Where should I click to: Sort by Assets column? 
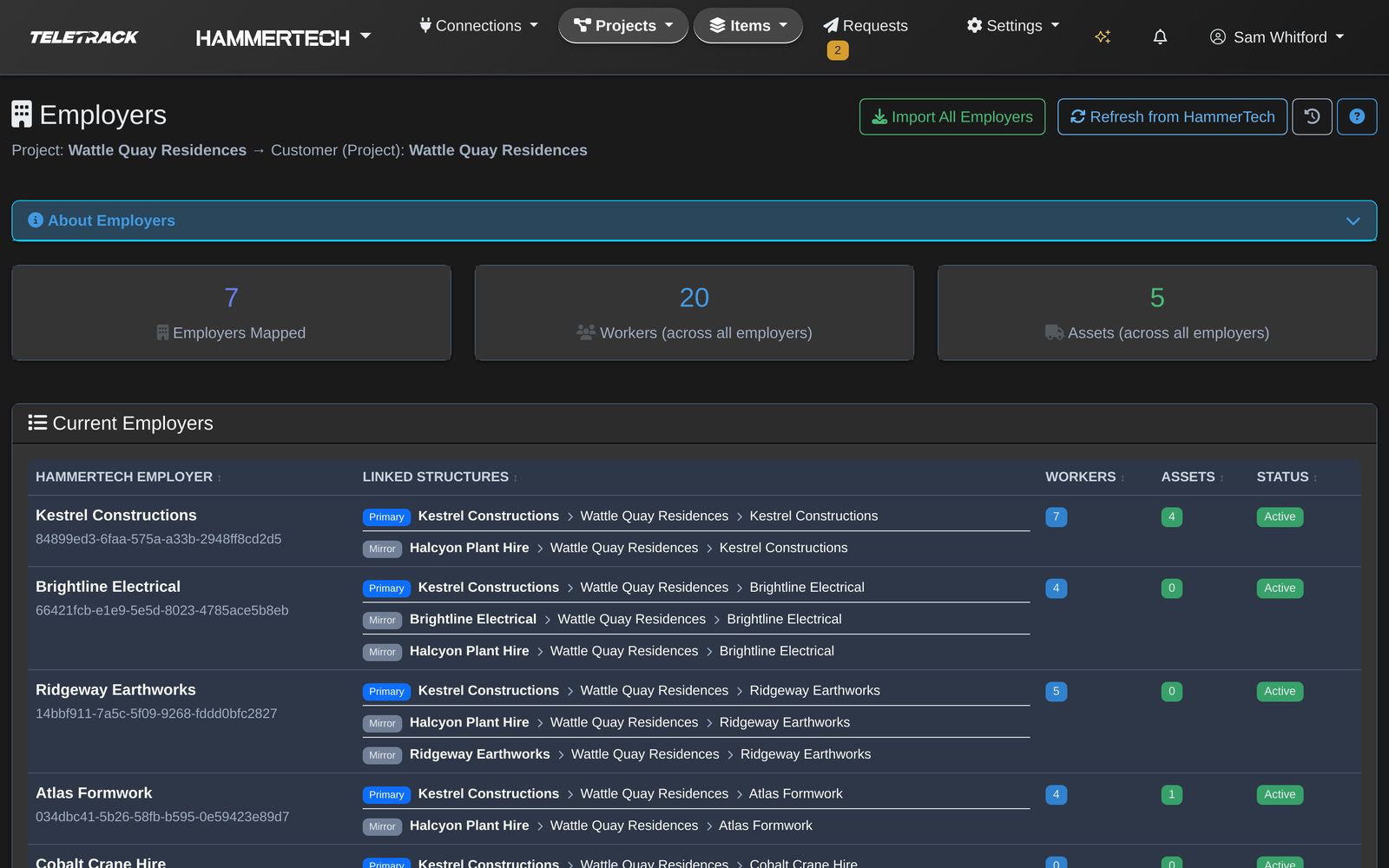click(1192, 477)
